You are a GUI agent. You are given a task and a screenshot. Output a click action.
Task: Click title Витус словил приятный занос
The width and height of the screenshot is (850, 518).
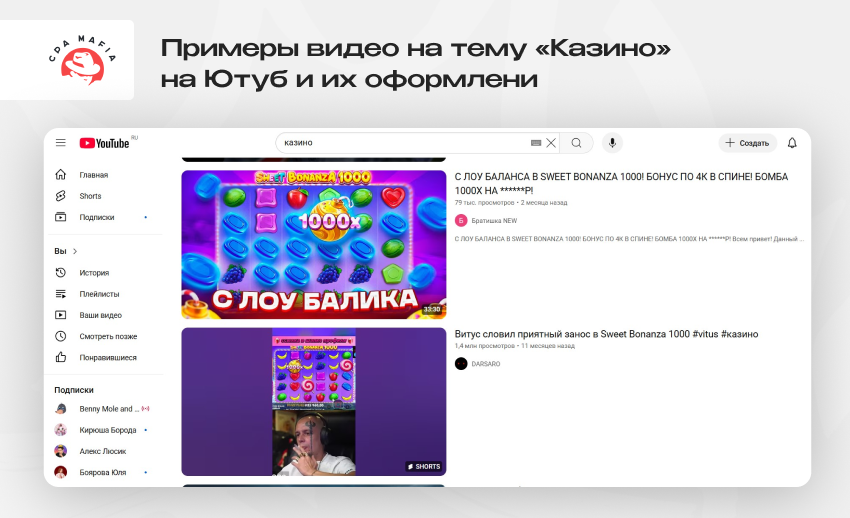[606, 334]
